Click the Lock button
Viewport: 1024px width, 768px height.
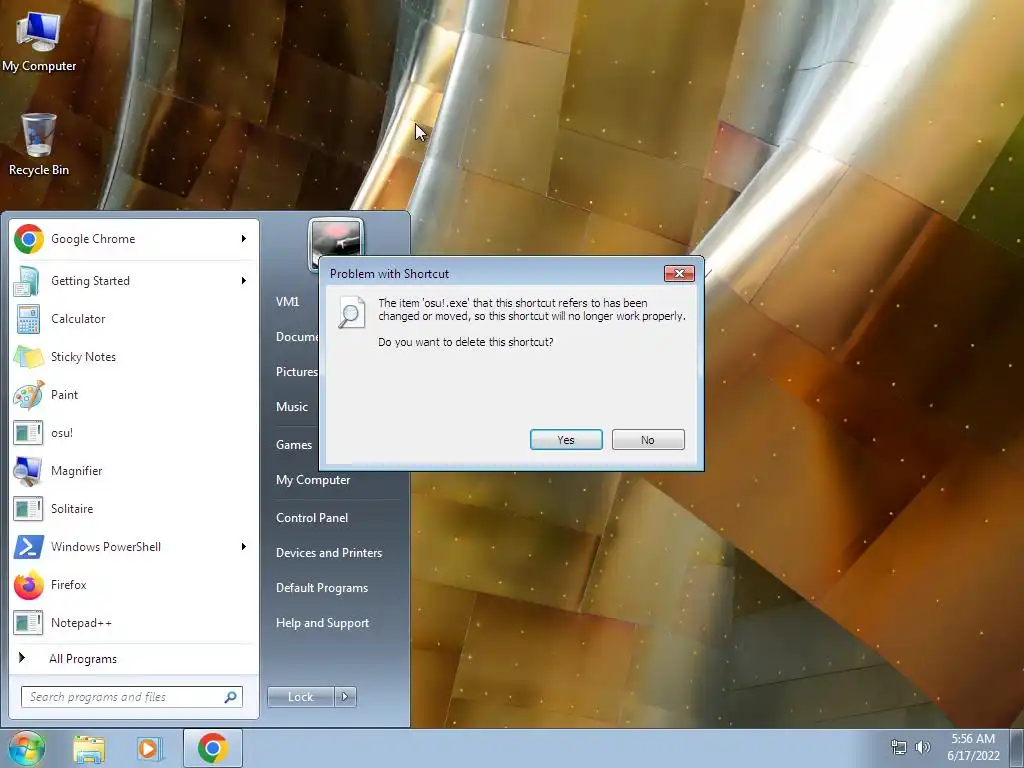[300, 697]
